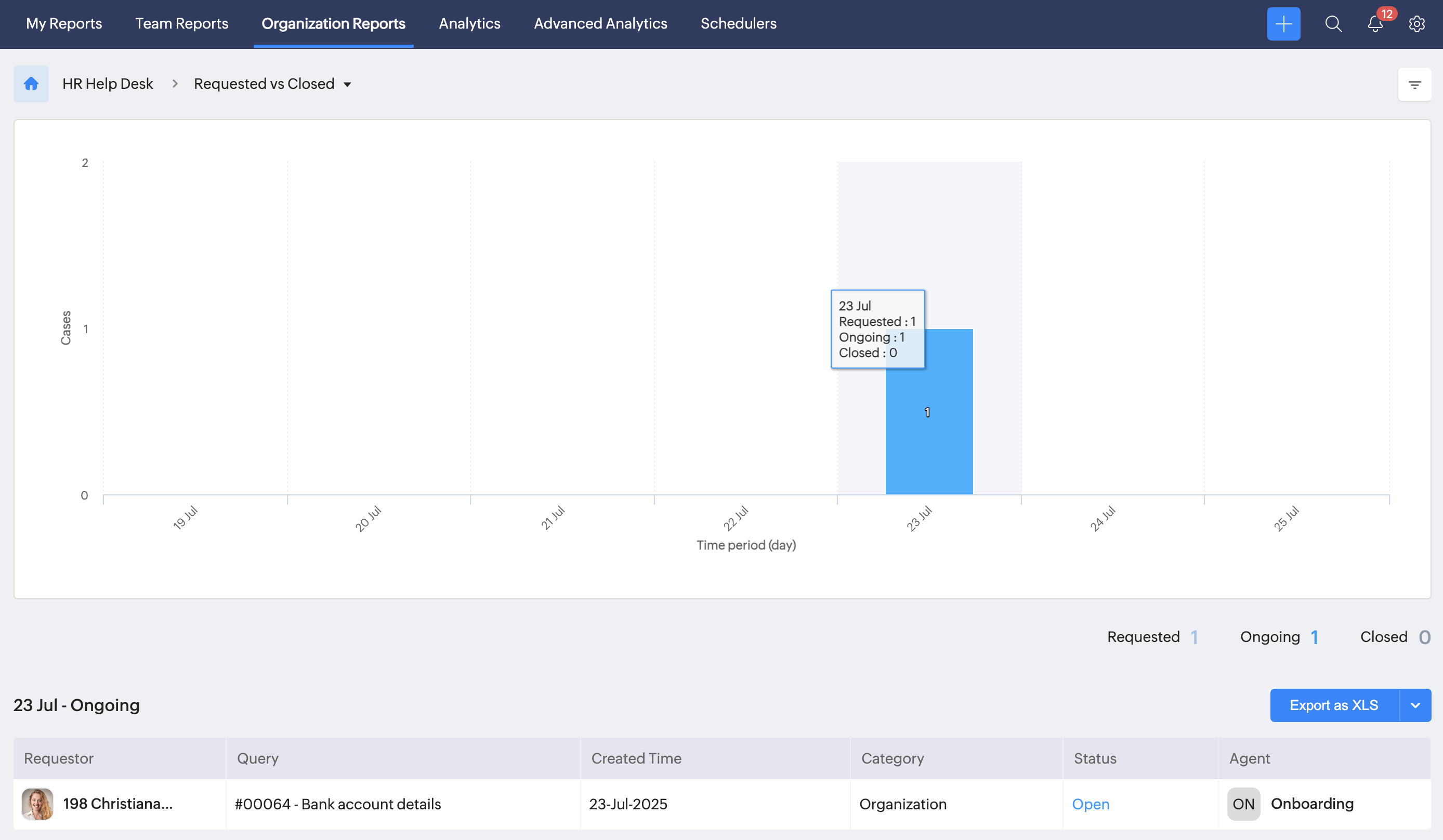Open Export as XLS dropdown arrow
The width and height of the screenshot is (1443, 840).
pyautogui.click(x=1415, y=705)
